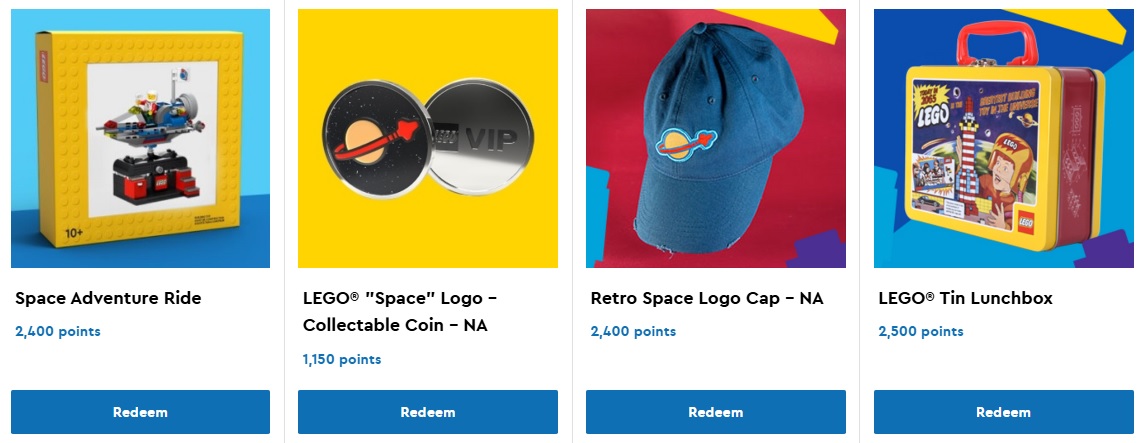Open the tin lunchbox product image
Screen dimensions: 1147x443
click(1004, 138)
